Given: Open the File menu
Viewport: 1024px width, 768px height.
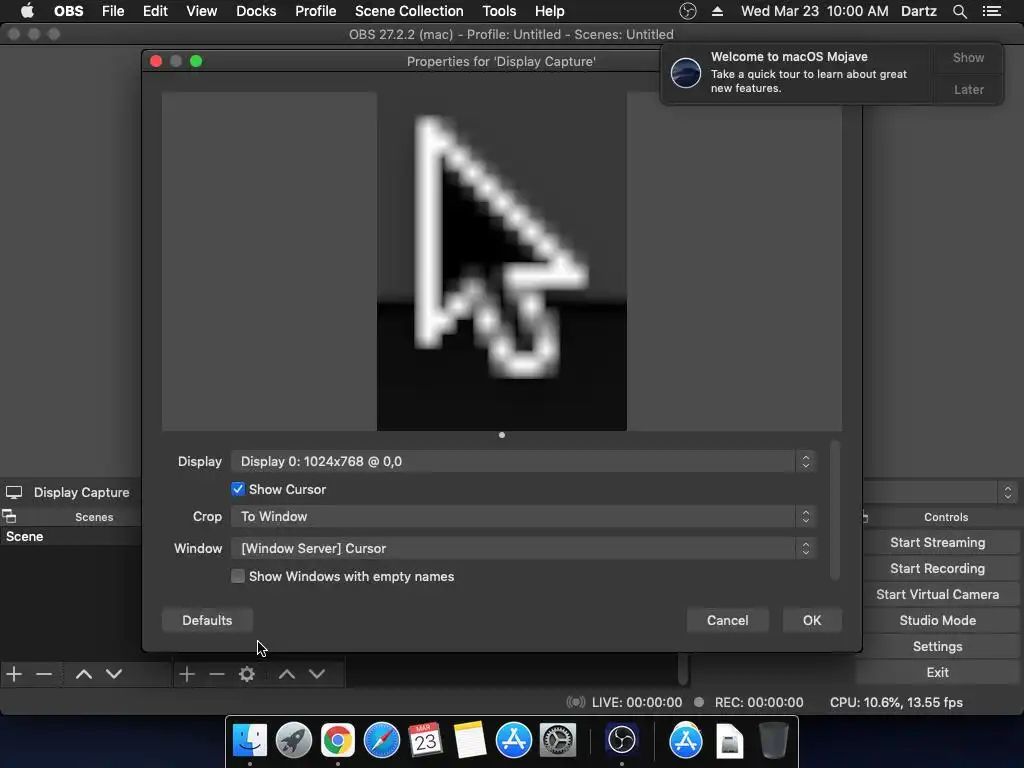Looking at the screenshot, I should [x=113, y=11].
